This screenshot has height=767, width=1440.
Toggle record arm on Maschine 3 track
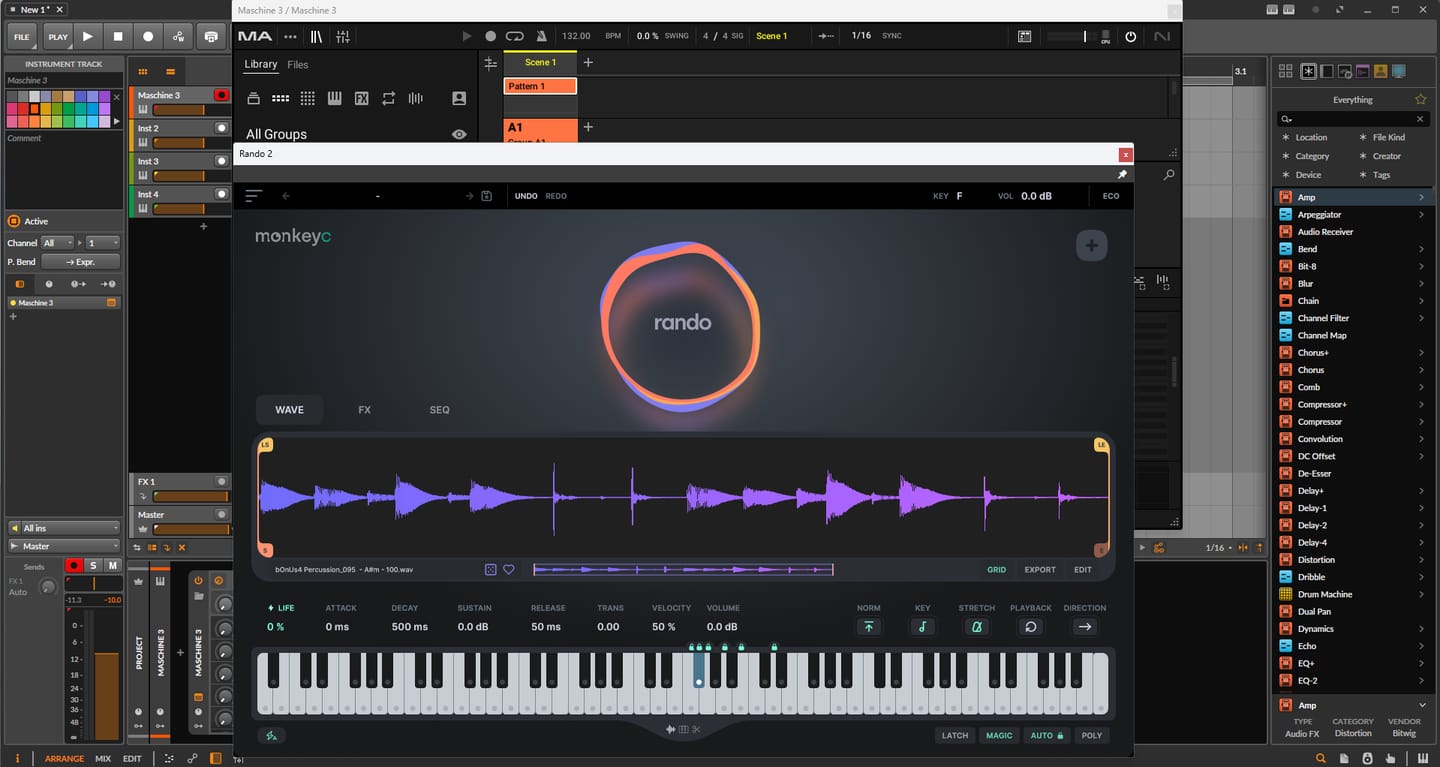221,95
